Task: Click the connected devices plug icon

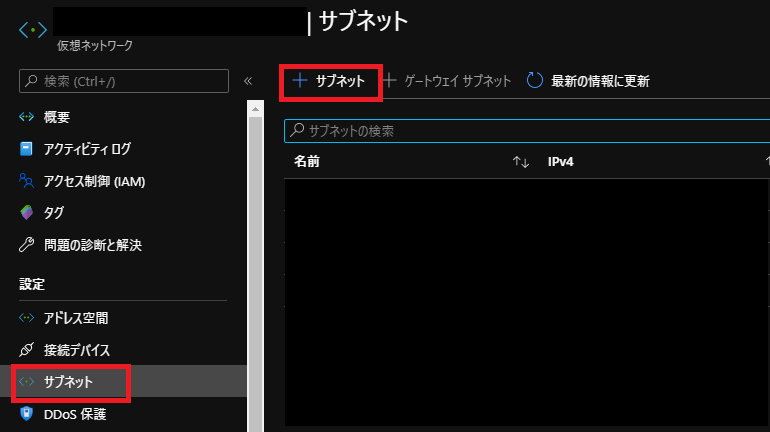Action: pyautogui.click(x=27, y=350)
